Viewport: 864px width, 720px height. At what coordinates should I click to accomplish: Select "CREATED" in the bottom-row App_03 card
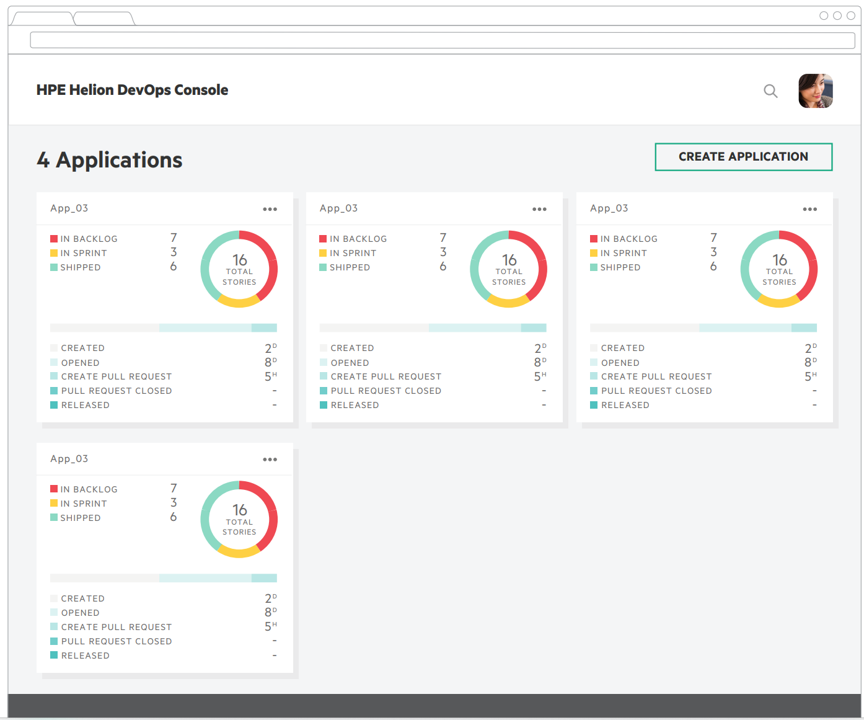click(x=83, y=599)
